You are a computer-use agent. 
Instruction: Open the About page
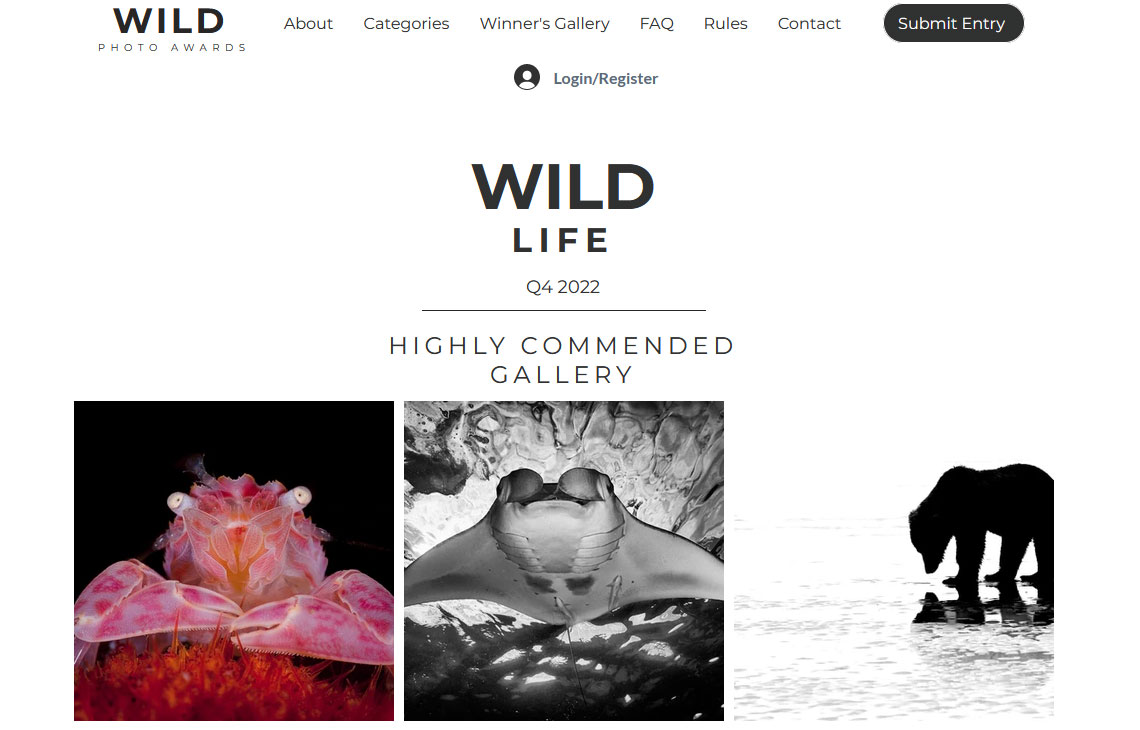[x=308, y=23]
